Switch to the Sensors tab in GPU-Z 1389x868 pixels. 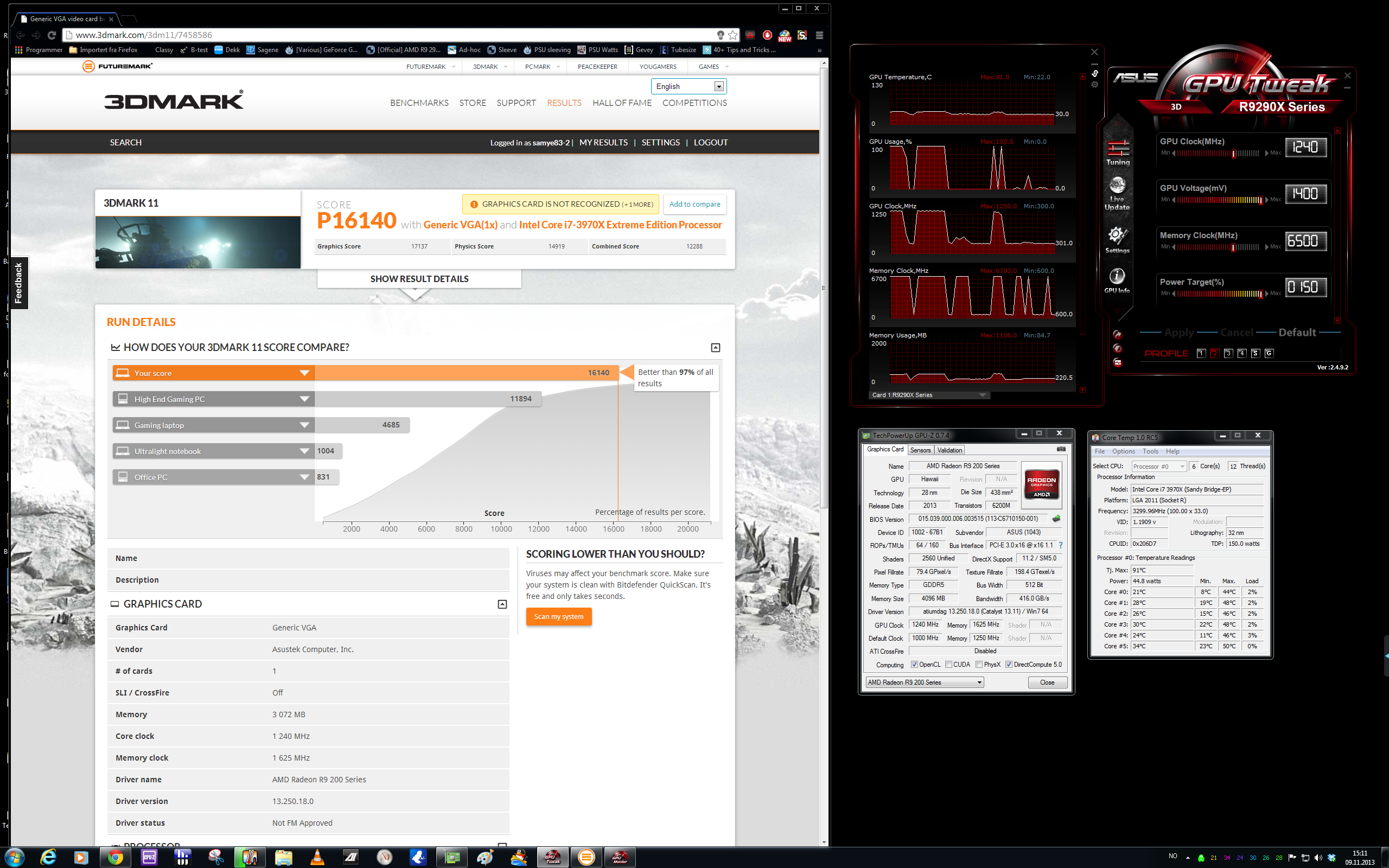coord(920,450)
